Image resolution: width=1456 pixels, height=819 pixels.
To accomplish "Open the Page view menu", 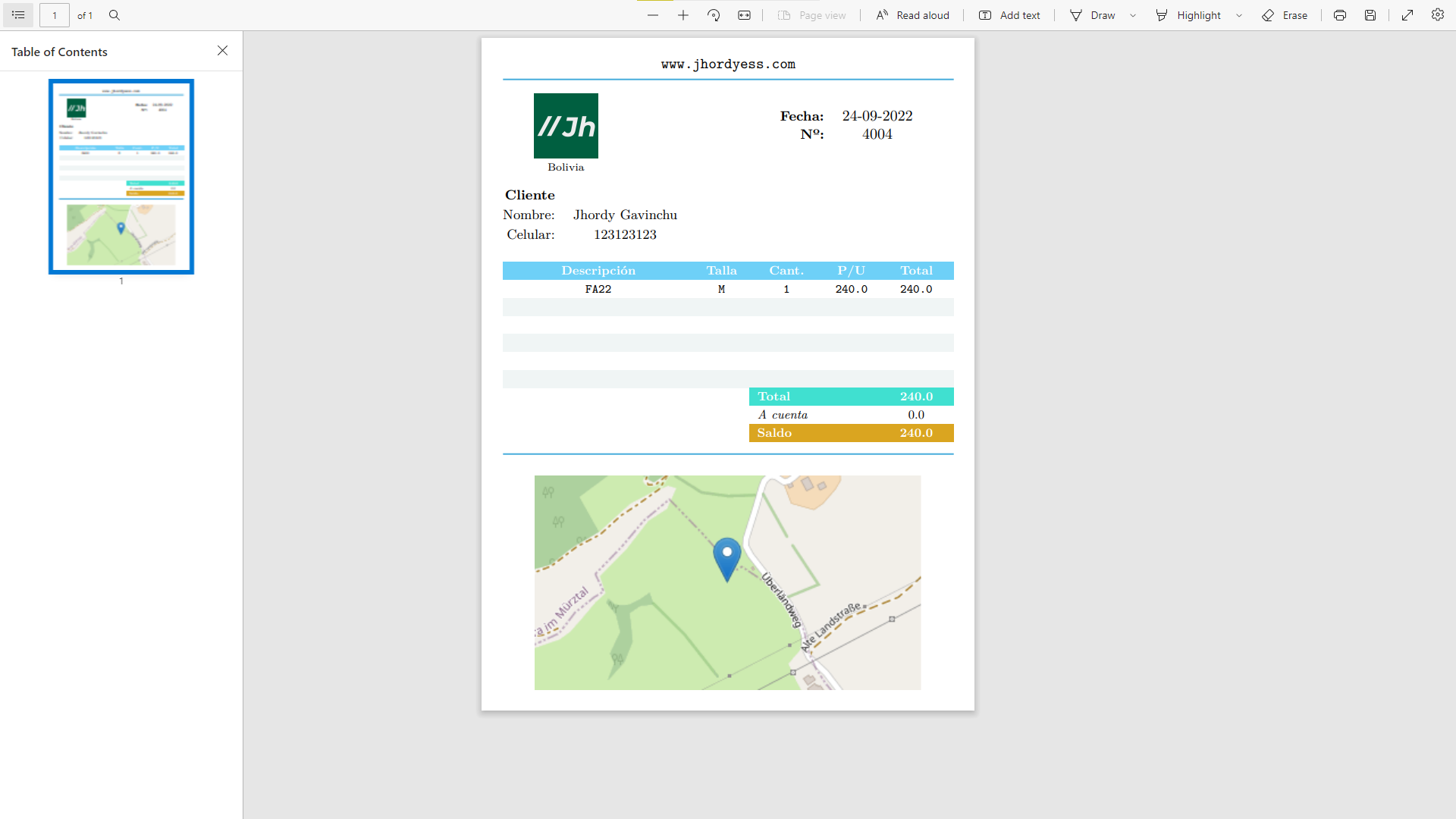I will [811, 15].
